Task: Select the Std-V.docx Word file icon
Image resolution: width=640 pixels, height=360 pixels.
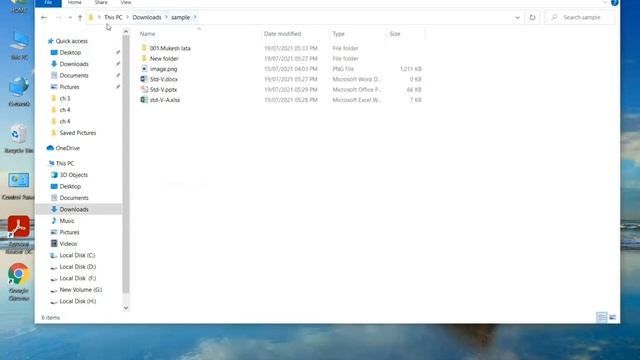Action: (144, 79)
